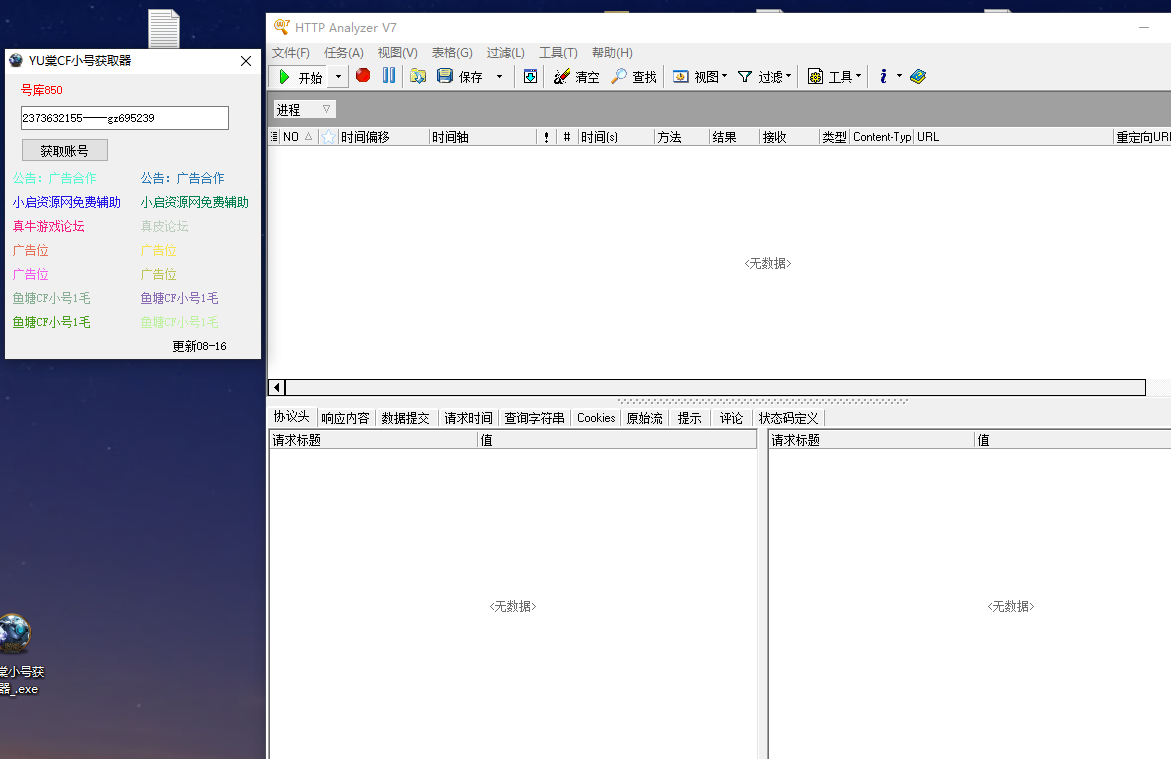Open the 工具(T) menu
Screen dimensions: 1171x759
click(559, 52)
